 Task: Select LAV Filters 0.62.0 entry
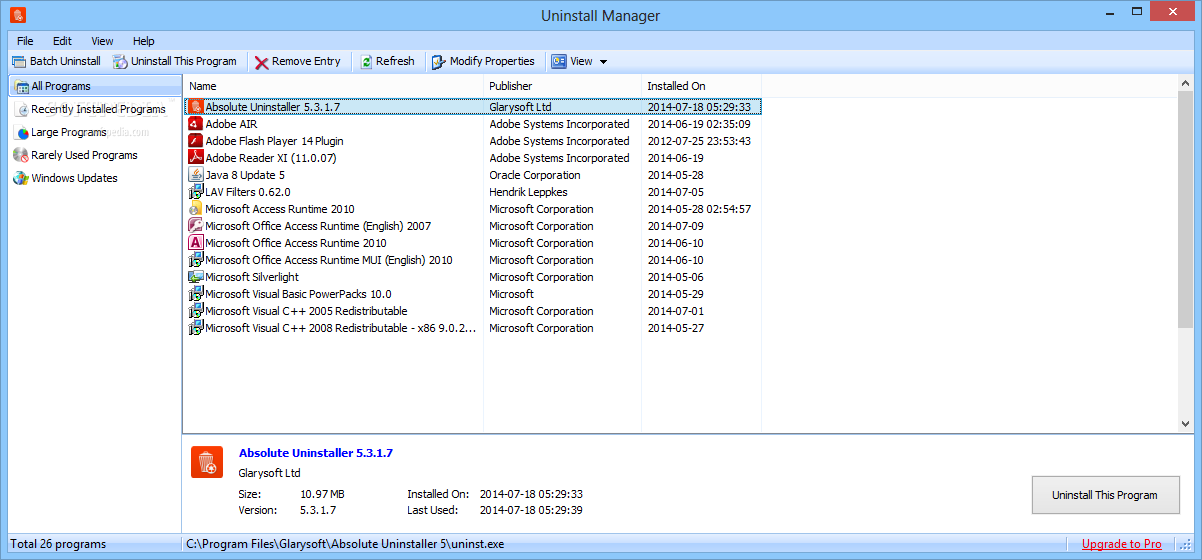(248, 192)
